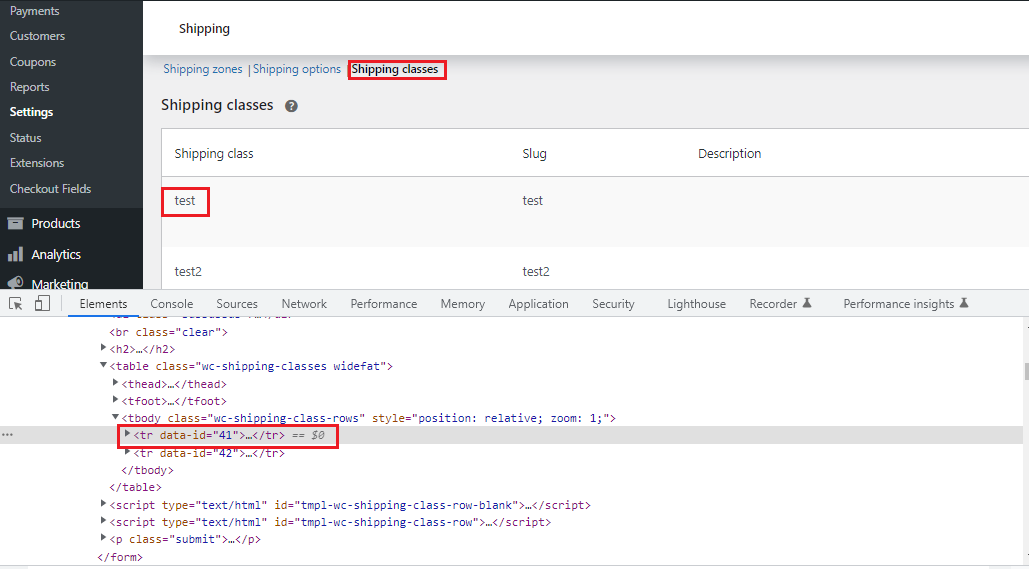Image resolution: width=1029 pixels, height=569 pixels.
Task: Select the br class clear line
Action: click(168, 332)
